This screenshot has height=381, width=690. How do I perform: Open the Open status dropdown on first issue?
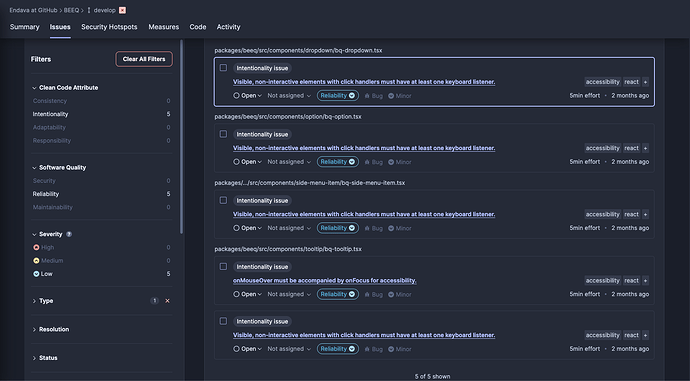pyautogui.click(x=248, y=95)
